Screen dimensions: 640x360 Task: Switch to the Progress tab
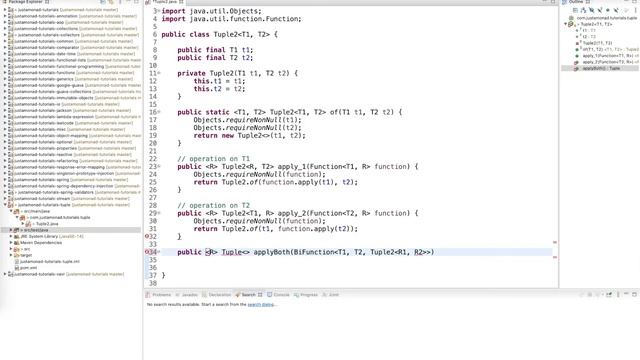point(306,295)
